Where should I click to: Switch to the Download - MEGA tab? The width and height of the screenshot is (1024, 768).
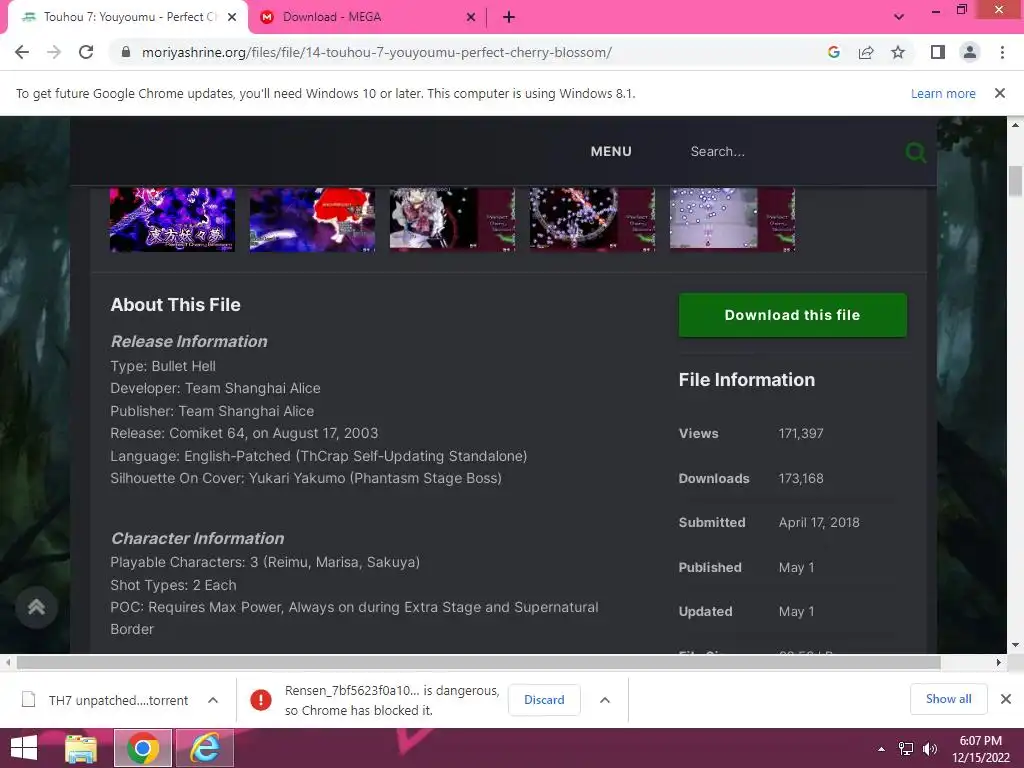click(366, 17)
